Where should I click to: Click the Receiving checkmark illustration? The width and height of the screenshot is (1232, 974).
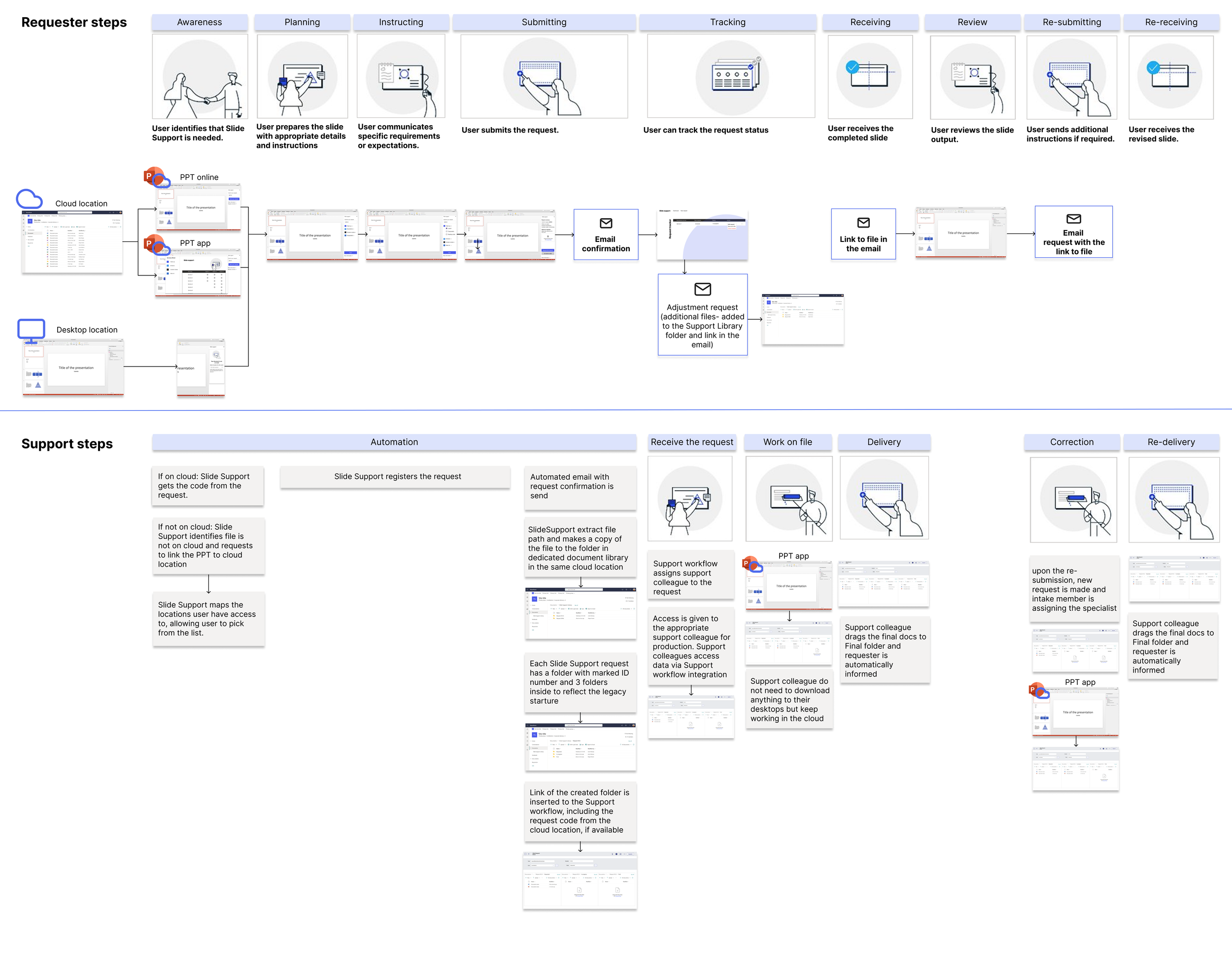point(869,77)
